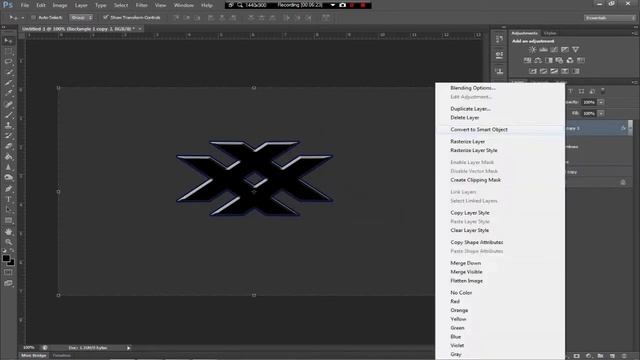The height and width of the screenshot is (360, 640).
Task: Open status bar info arrow
Action: [128, 348]
